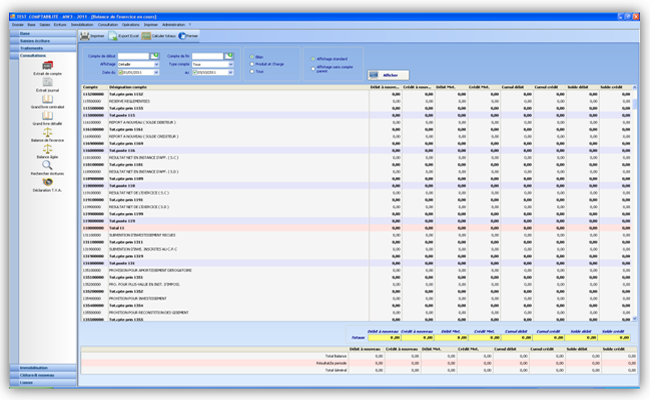Select the Balance de l'exercice scales icon
Viewport: 650px width, 400px height.
pyautogui.click(x=47, y=132)
